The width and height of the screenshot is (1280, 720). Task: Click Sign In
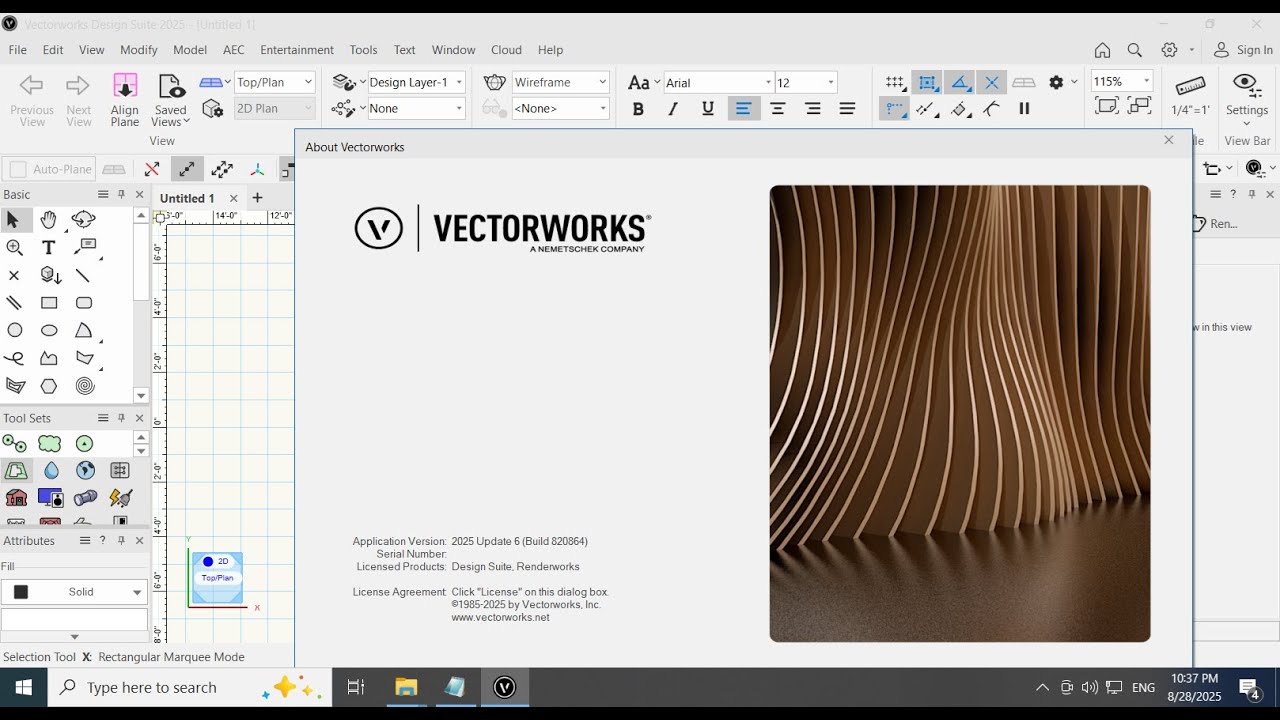[1244, 50]
